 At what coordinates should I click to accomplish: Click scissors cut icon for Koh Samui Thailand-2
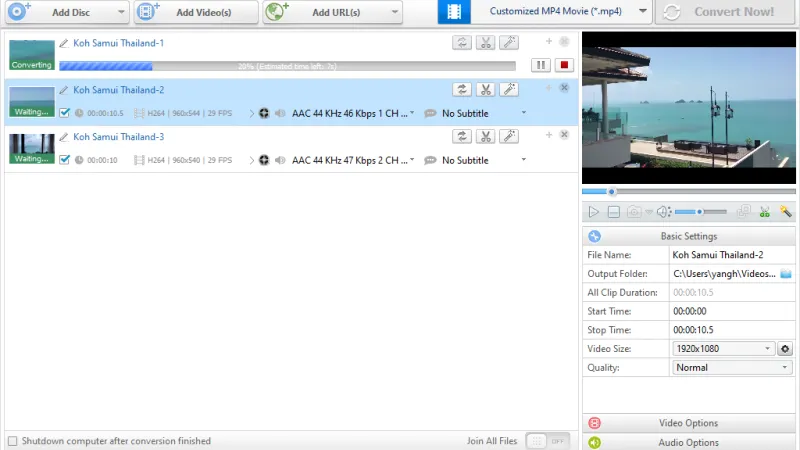point(486,89)
